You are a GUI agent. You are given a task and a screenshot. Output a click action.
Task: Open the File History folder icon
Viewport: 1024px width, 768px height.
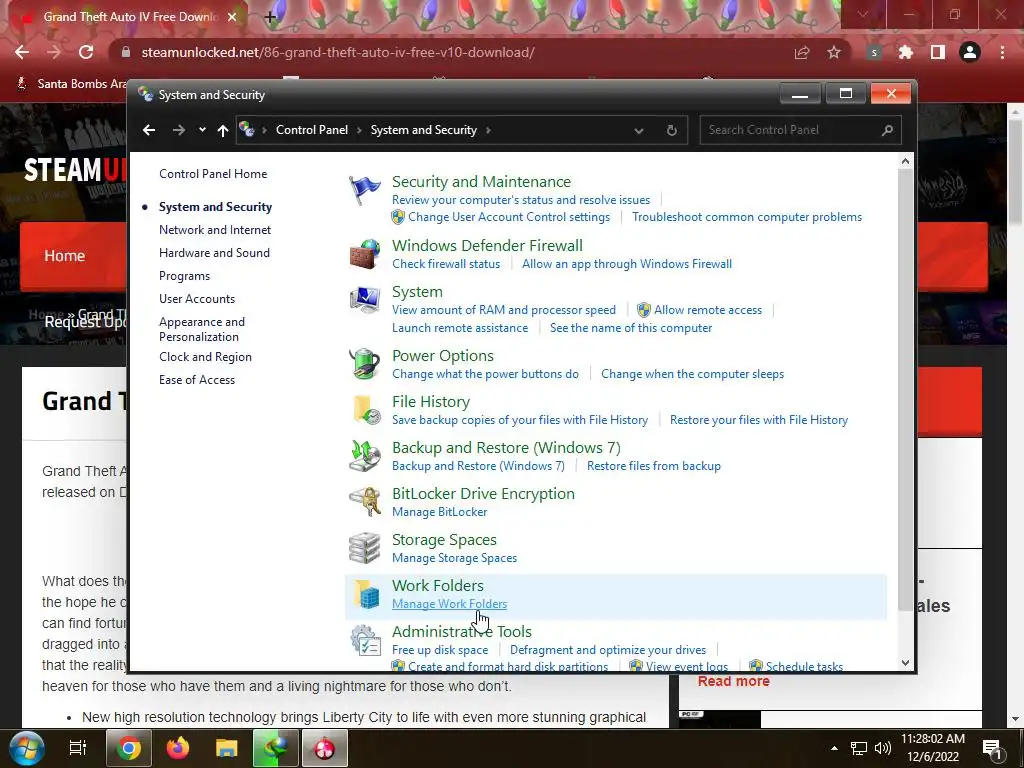pyautogui.click(x=366, y=410)
